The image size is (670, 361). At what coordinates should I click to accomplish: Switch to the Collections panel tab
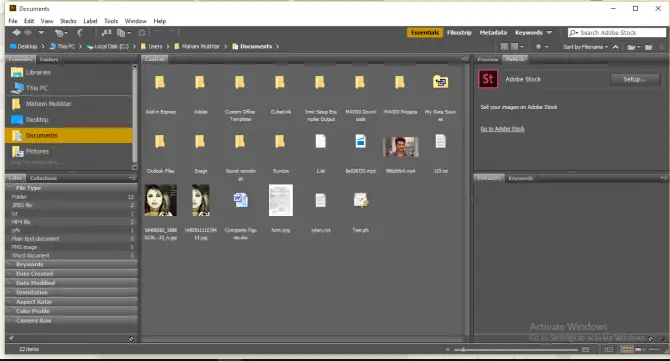(43, 178)
